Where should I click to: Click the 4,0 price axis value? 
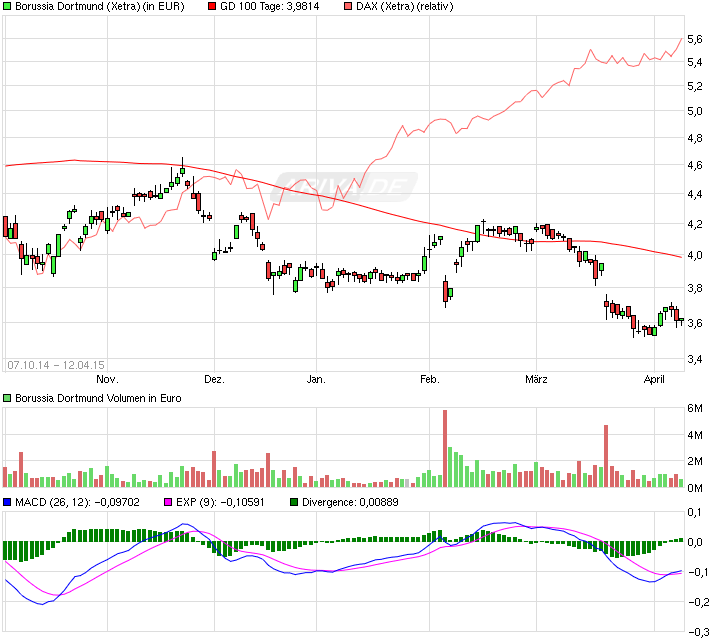point(695,255)
